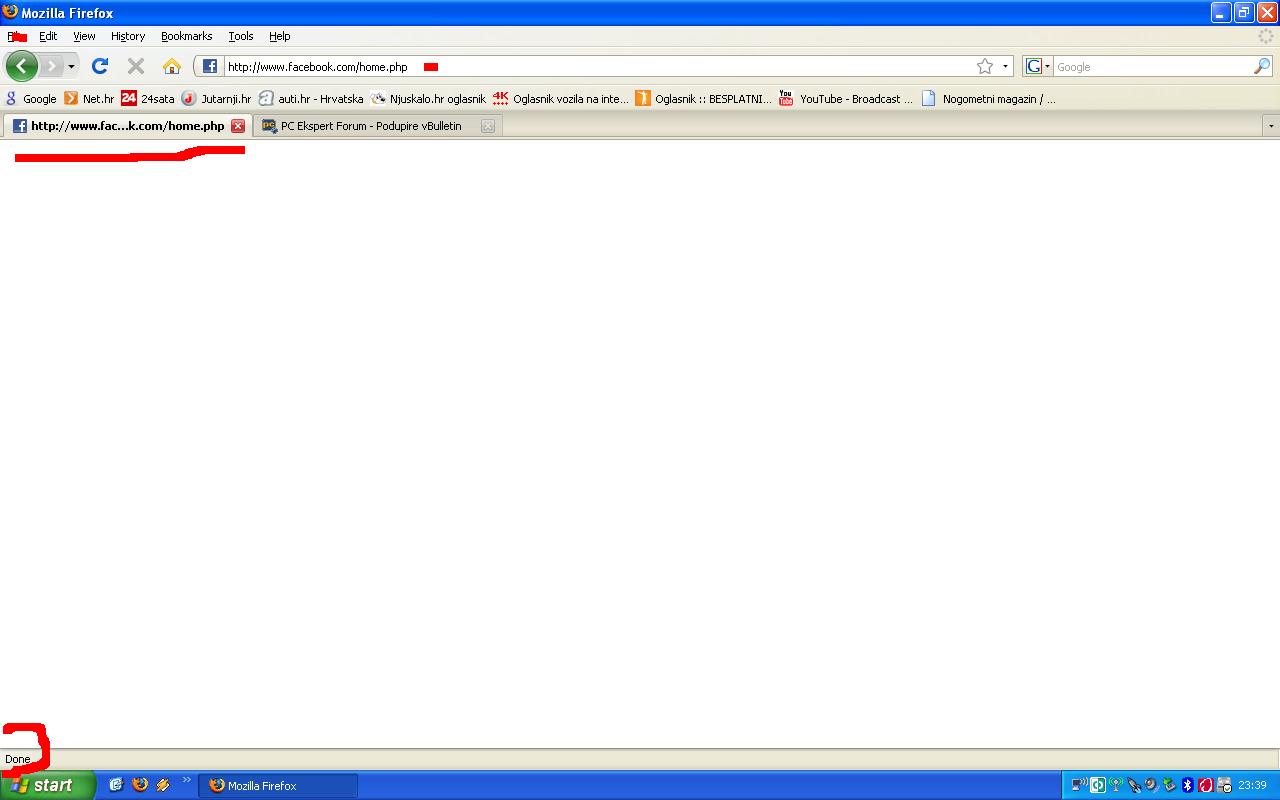The image size is (1280, 800).
Task: Open the search engine selector dropdown
Action: pos(1037,67)
